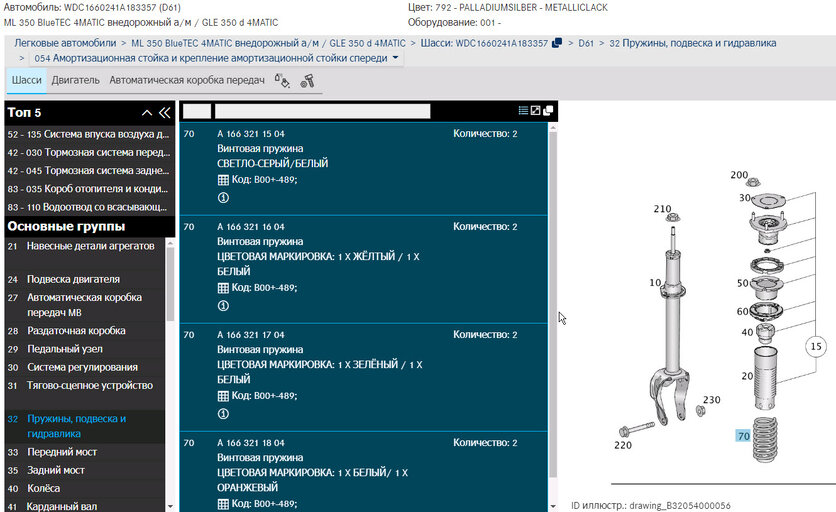Select part number A 166 321 16 04

point(251,227)
